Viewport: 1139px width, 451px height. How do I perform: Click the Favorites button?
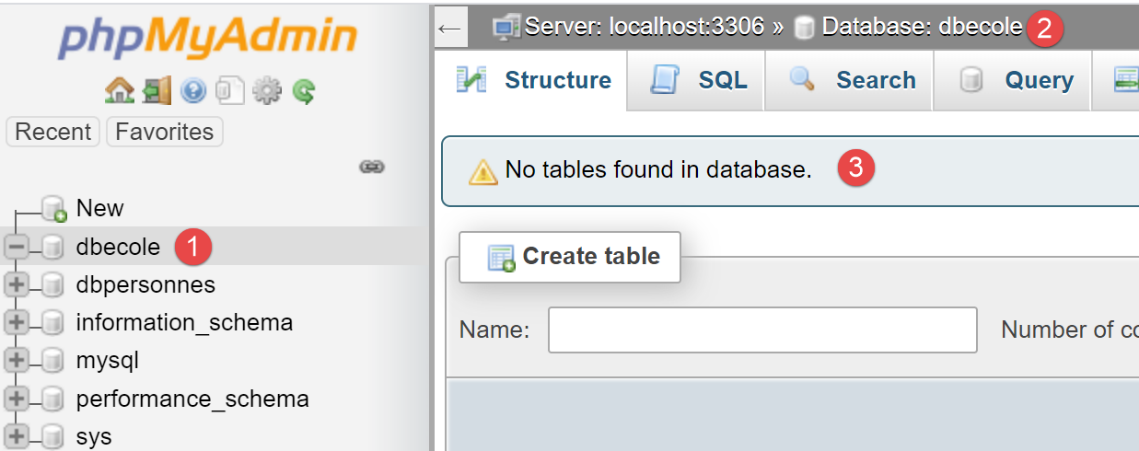(x=165, y=132)
